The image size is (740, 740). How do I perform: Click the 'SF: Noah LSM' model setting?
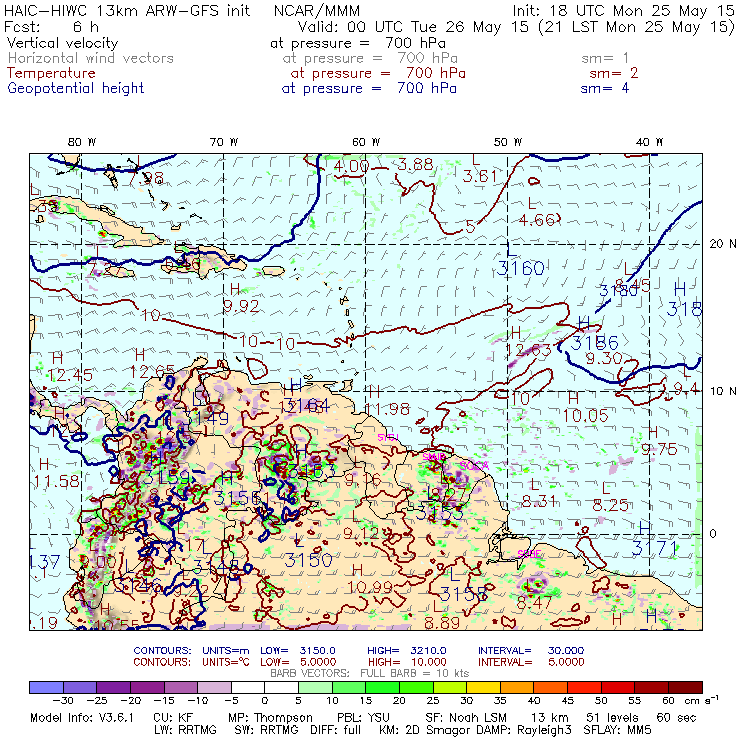[466, 718]
